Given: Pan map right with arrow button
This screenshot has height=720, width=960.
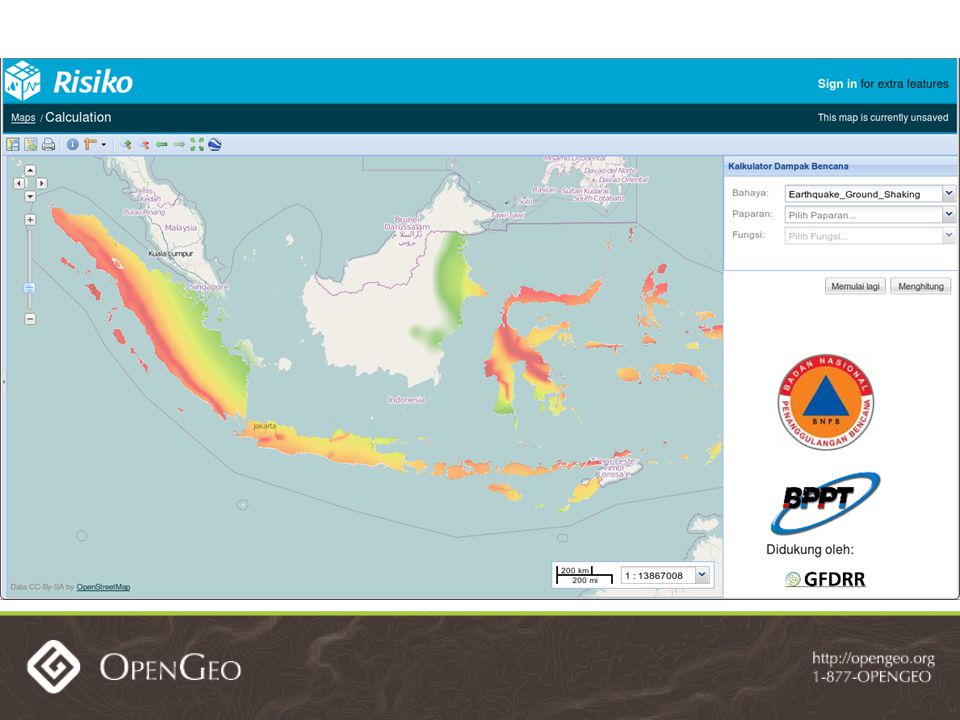Looking at the screenshot, I should click(x=41, y=183).
